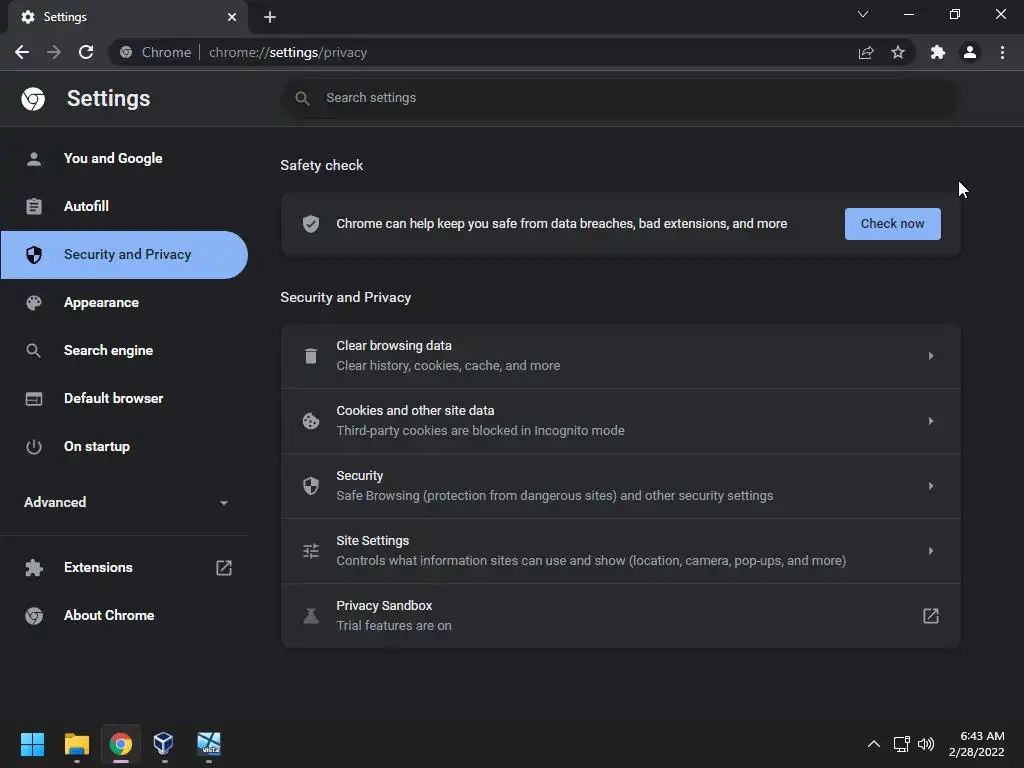Click the Chrome site info chip
Viewport: 1024px width, 768px height.
156,52
